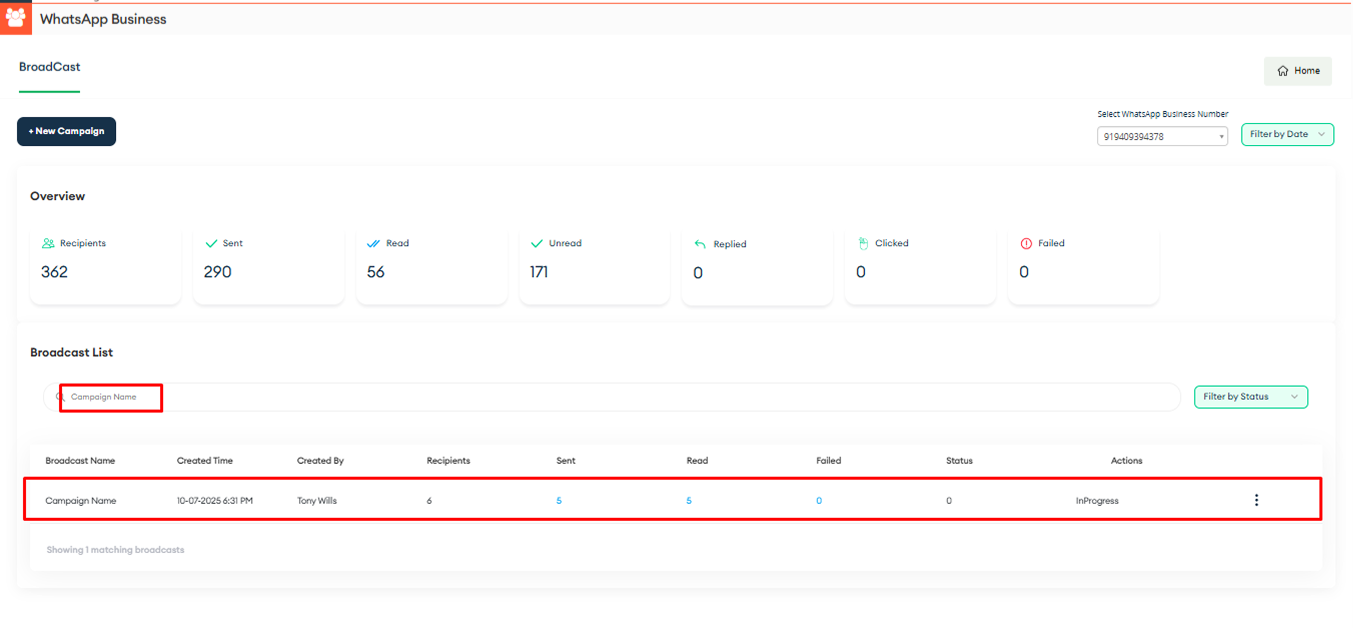
Task: Open the Sent count link 5
Action: [559, 501]
